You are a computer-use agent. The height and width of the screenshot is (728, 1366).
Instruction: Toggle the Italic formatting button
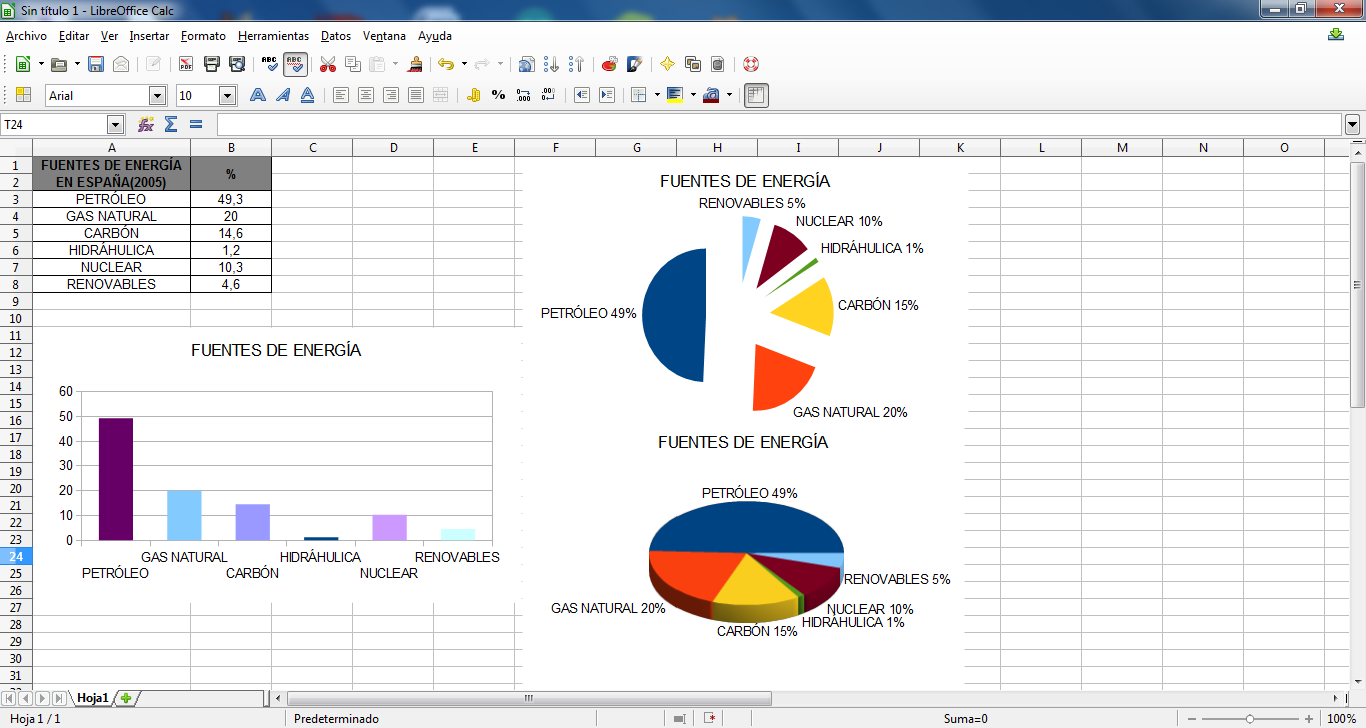pos(283,95)
